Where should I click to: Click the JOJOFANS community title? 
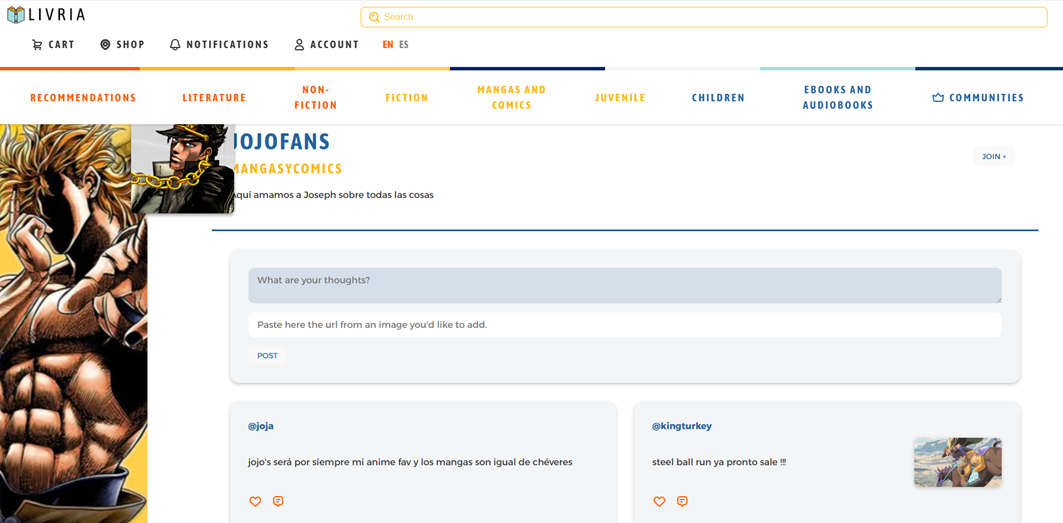pos(281,141)
